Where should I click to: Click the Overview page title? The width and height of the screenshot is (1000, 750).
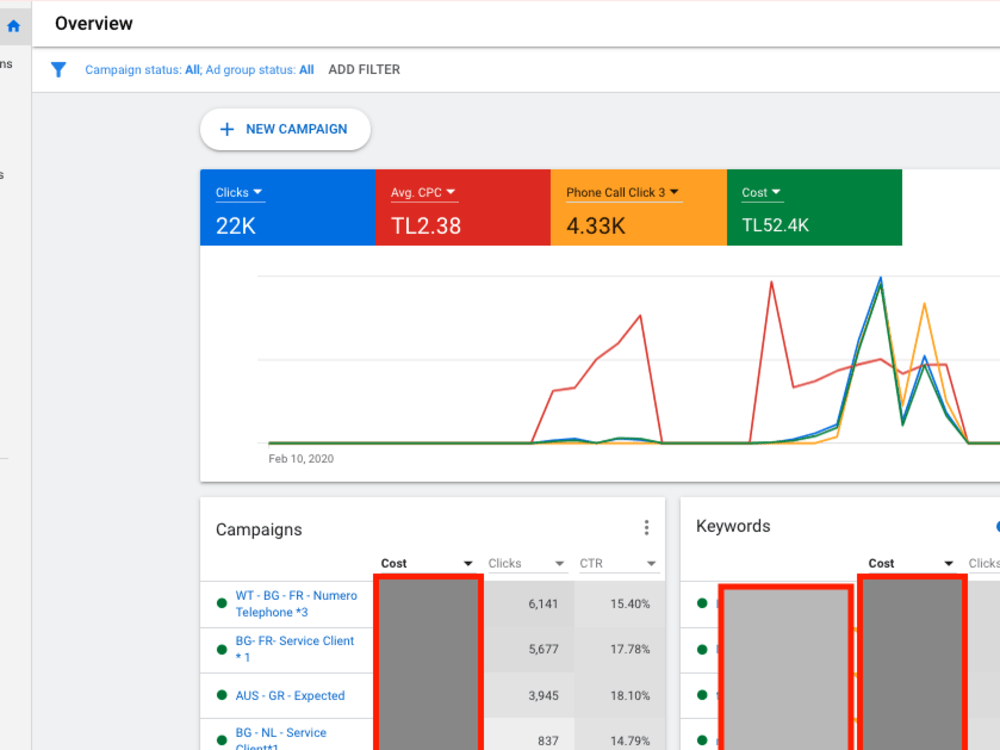[x=94, y=24]
